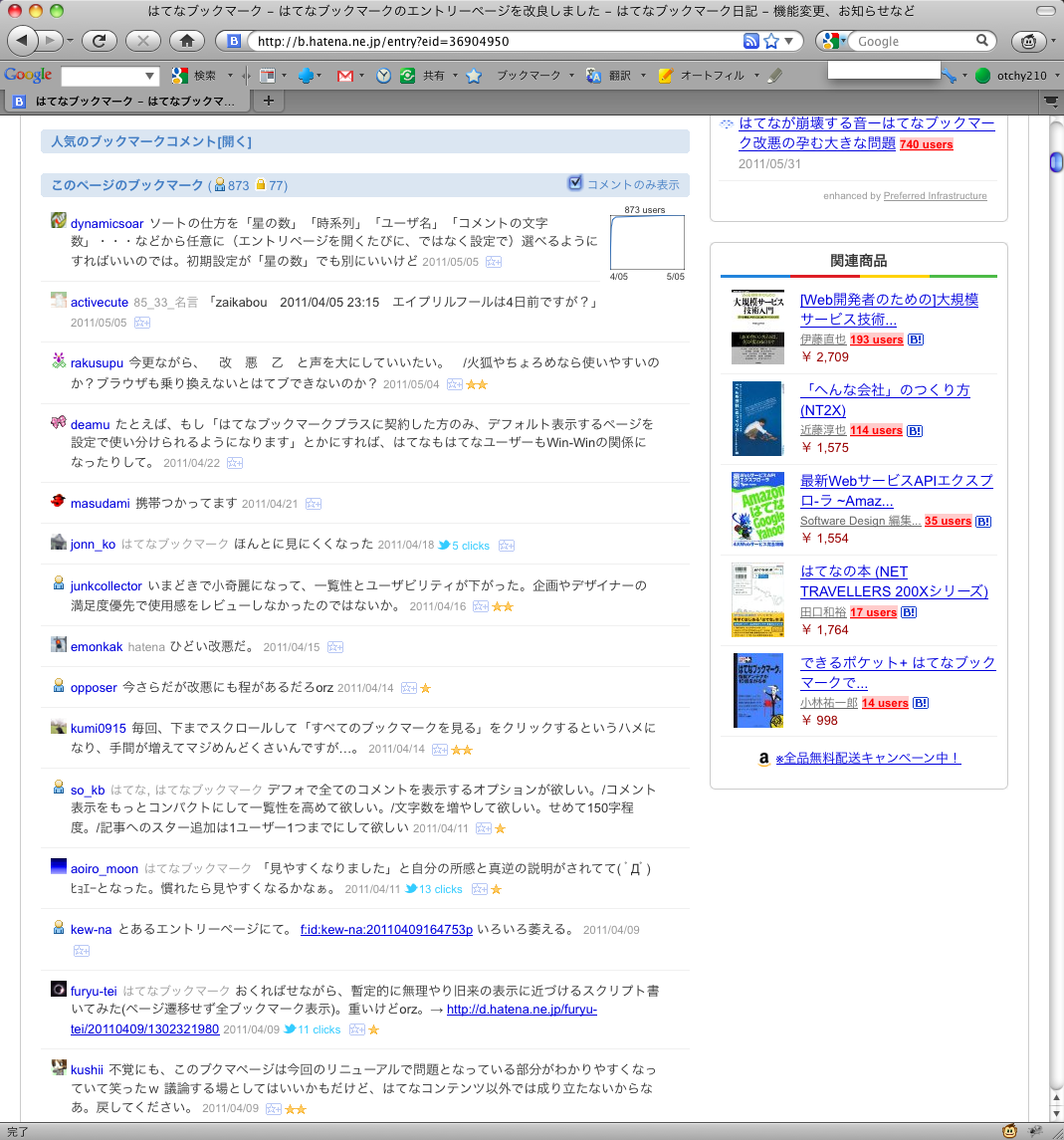The height and width of the screenshot is (1140, 1064).
Task: Click the highlighter pen icon in toolbar
Action: coord(774,76)
